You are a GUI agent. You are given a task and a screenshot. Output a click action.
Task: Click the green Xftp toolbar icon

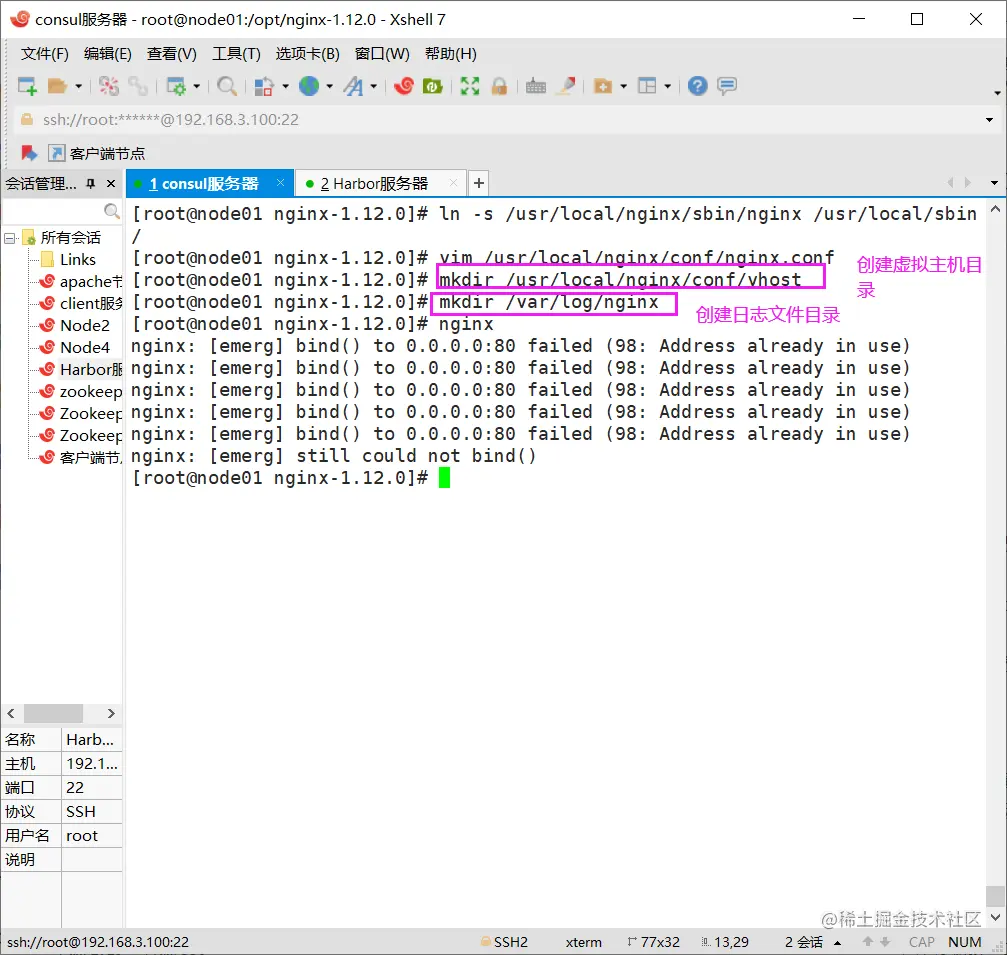coord(433,86)
